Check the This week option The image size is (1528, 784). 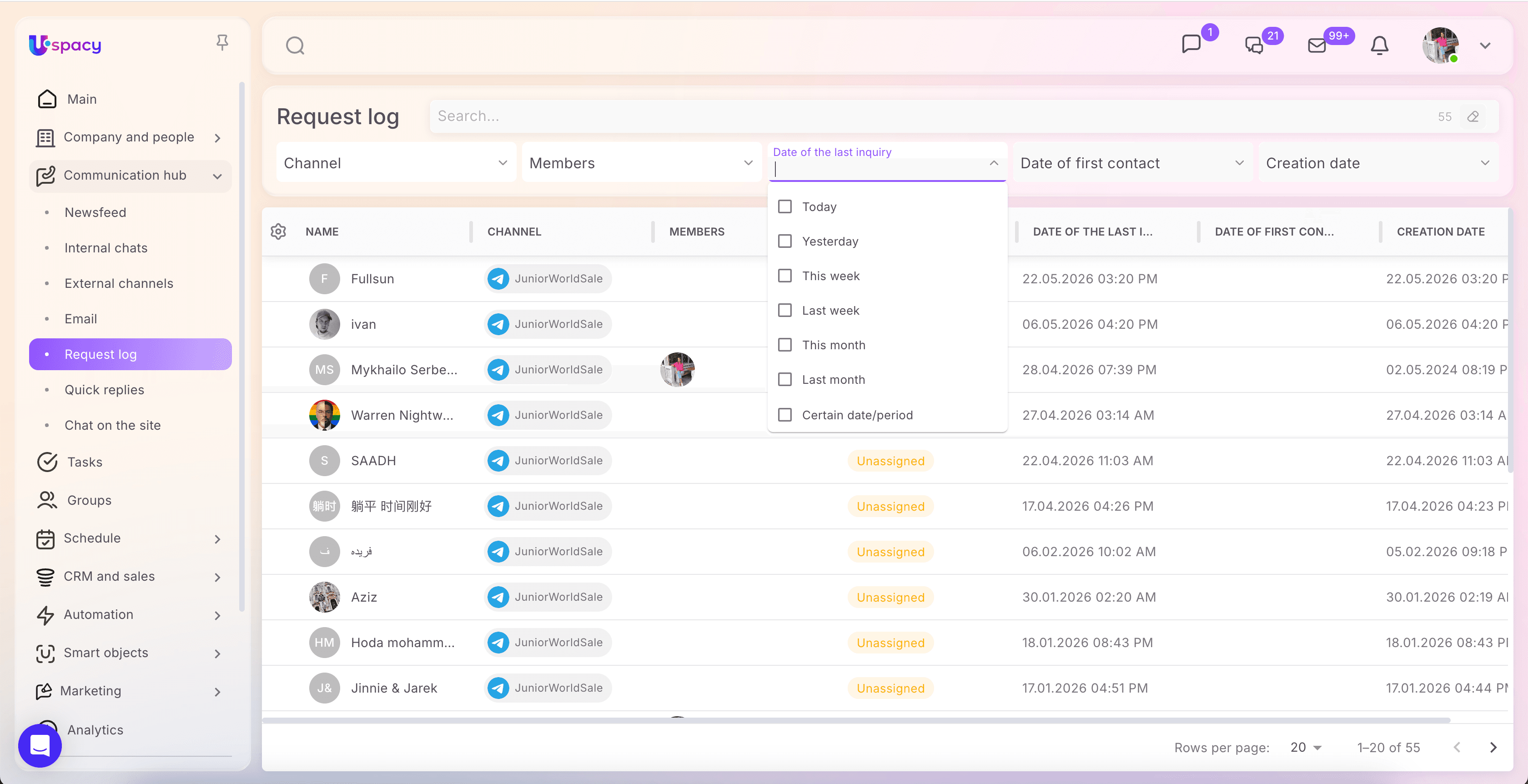[x=785, y=276]
